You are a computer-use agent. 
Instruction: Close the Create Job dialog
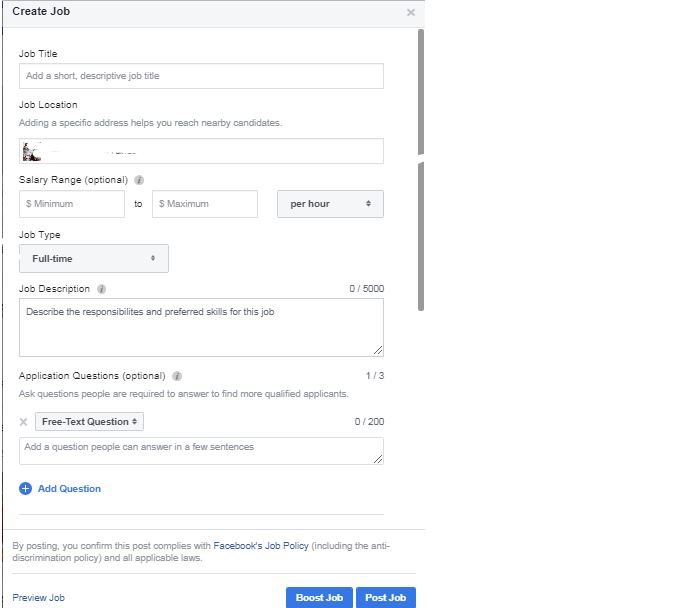tap(410, 13)
